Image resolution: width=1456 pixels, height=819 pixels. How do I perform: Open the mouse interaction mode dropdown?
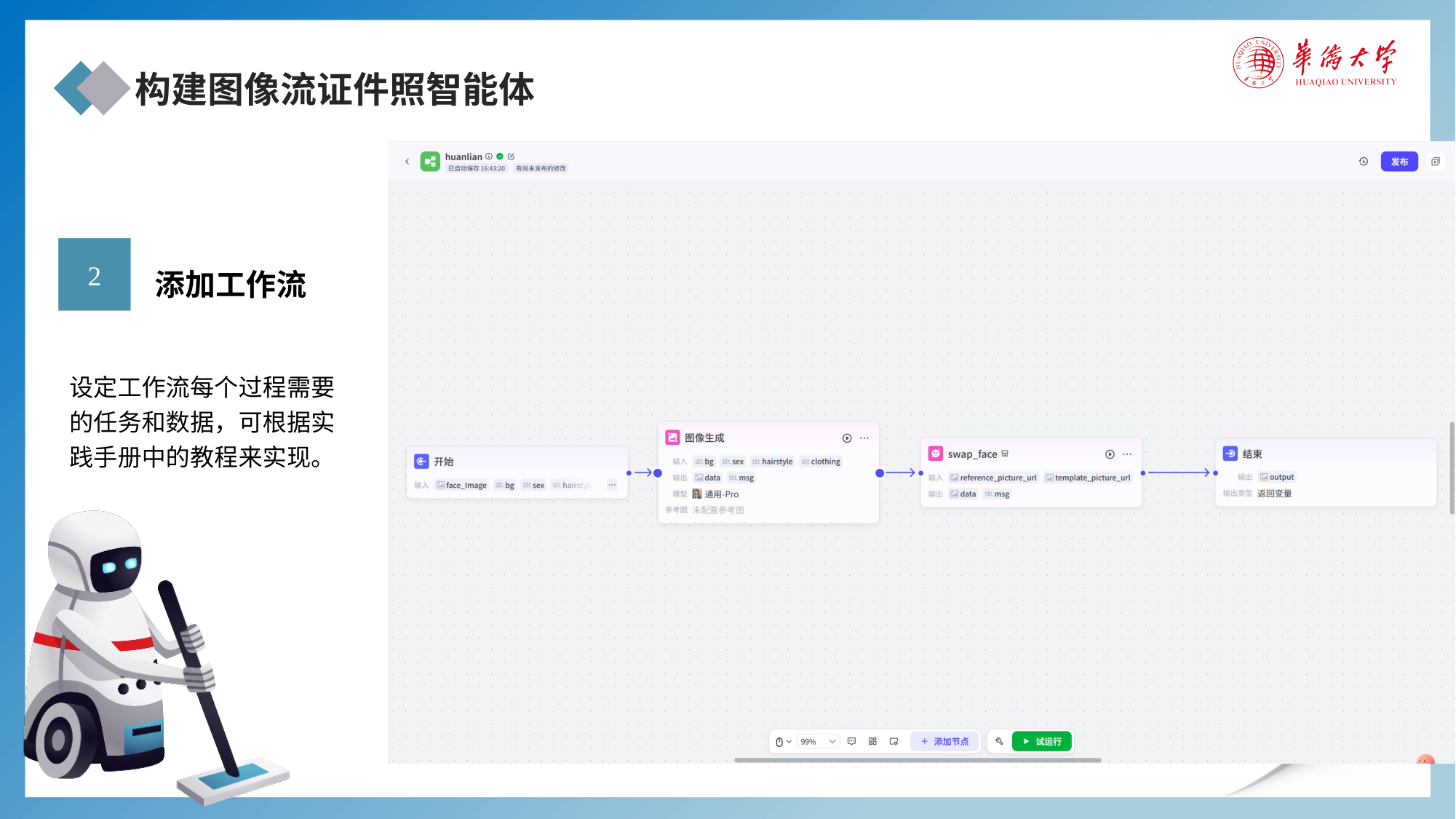coord(783,742)
